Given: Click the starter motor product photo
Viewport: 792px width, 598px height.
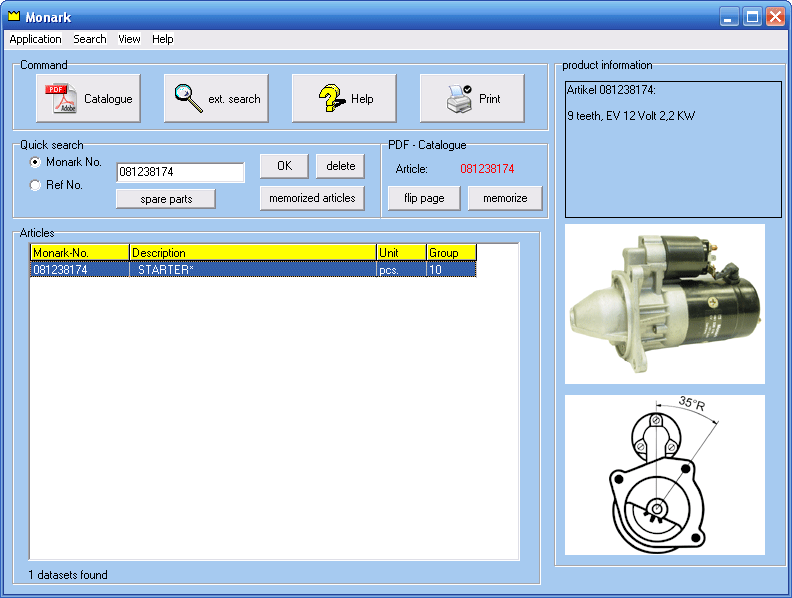Looking at the screenshot, I should 665,304.
